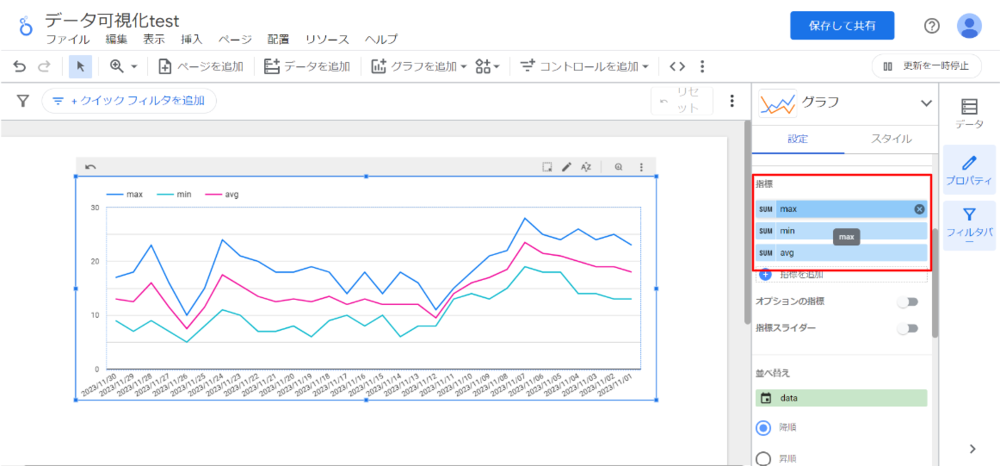1000x466 pixels.
Task: Click the properties panel vertical scrollbar
Action: click(x=935, y=282)
